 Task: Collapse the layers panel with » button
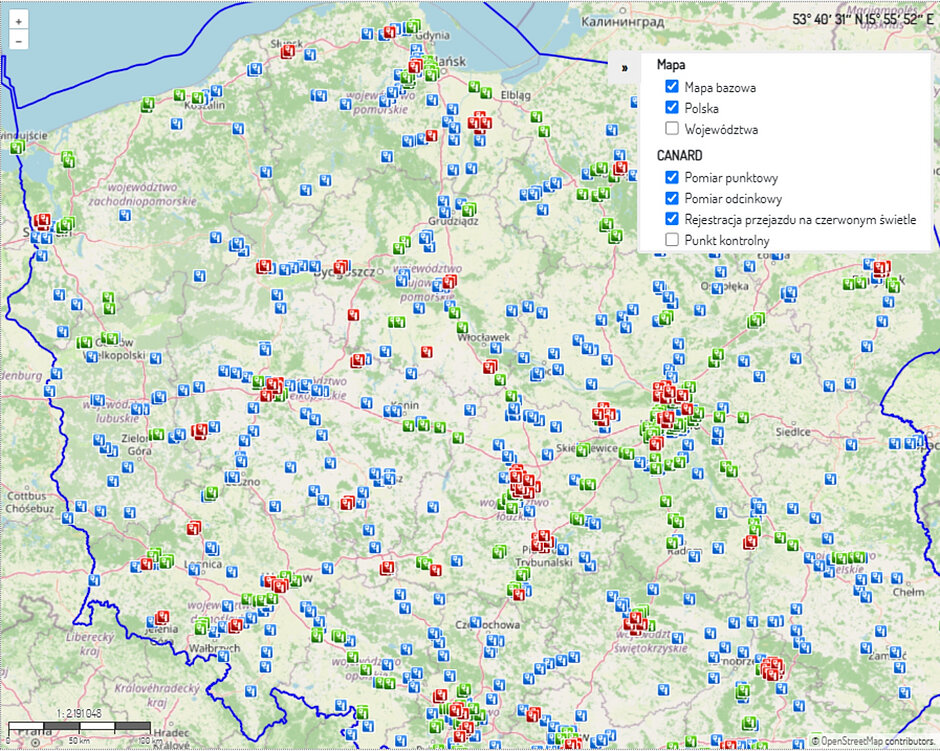coord(624,68)
